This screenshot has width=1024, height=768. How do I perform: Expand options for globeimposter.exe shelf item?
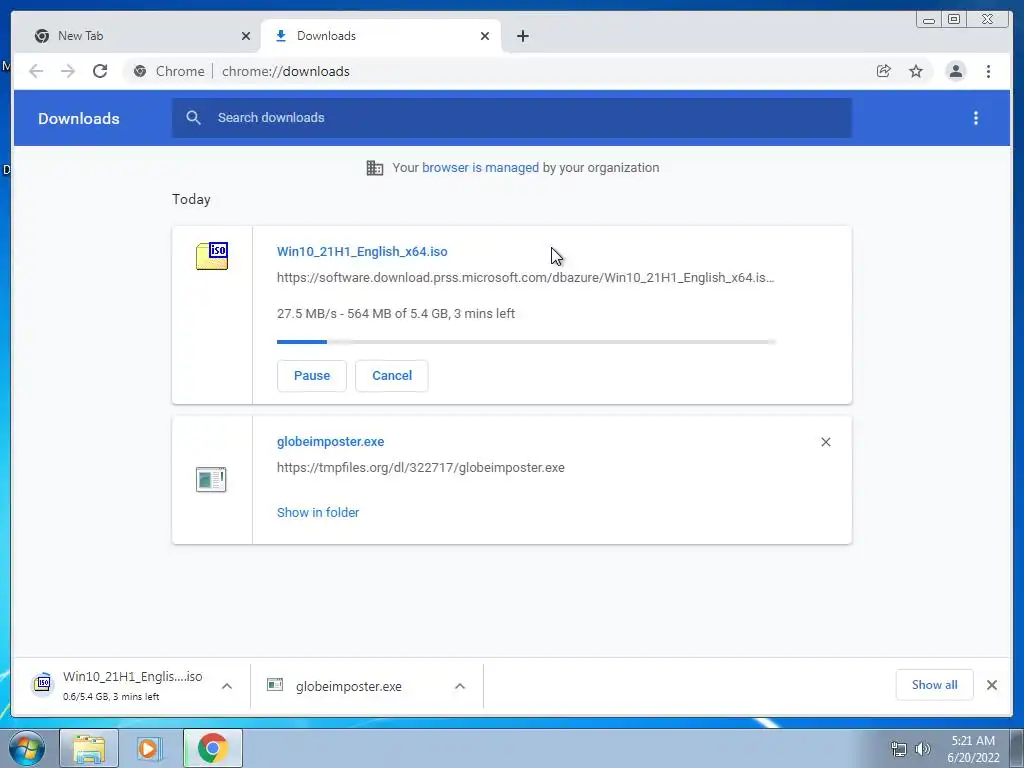click(x=460, y=686)
